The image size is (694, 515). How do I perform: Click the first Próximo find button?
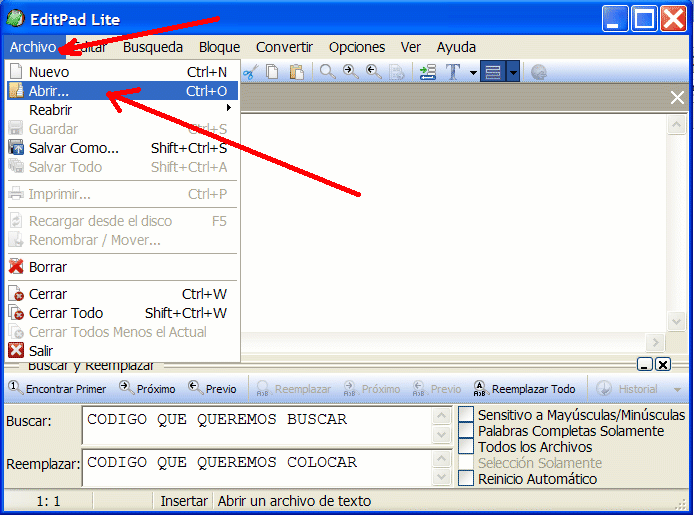point(147,388)
